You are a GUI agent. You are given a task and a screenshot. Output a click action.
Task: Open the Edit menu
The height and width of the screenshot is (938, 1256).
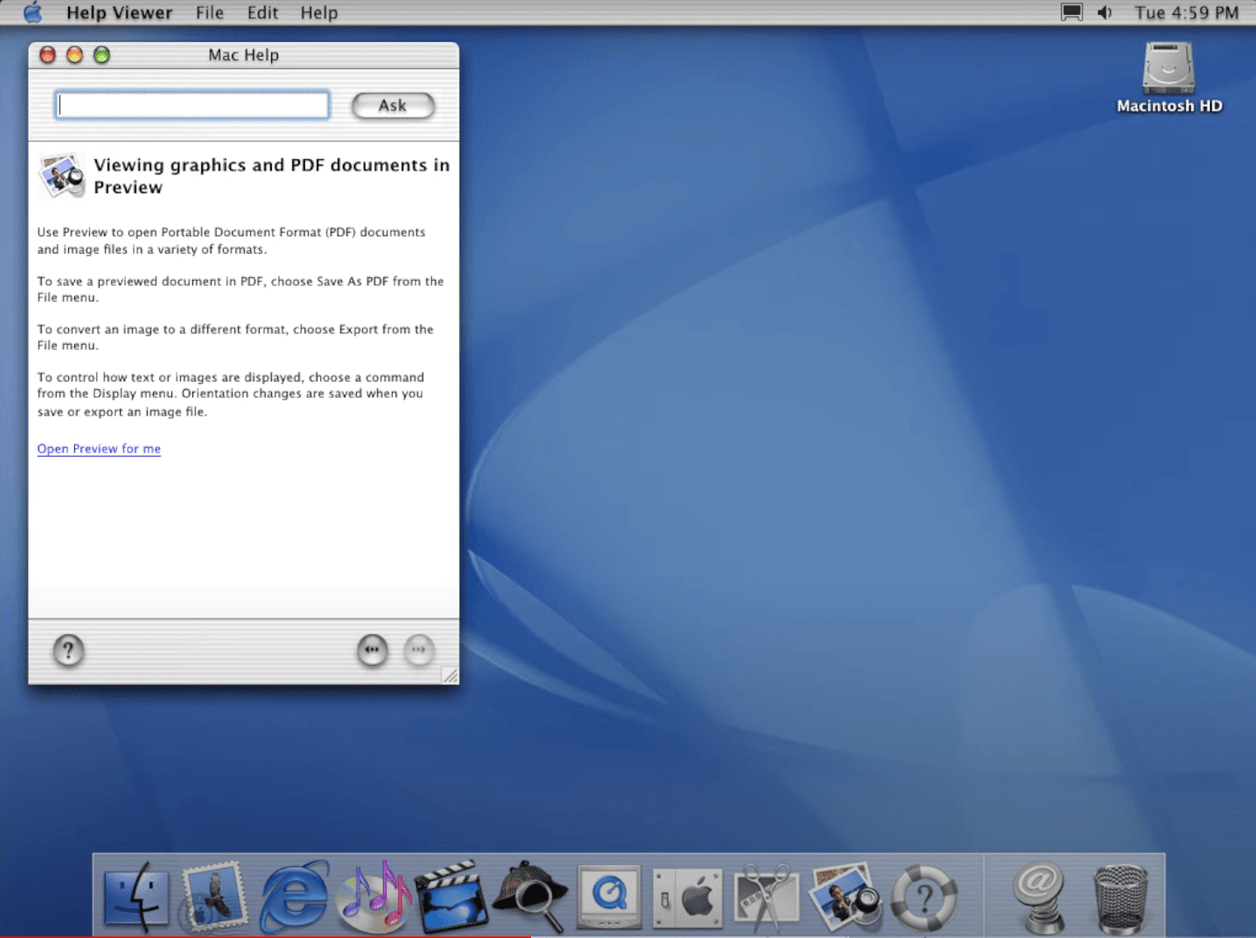pyautogui.click(x=262, y=13)
